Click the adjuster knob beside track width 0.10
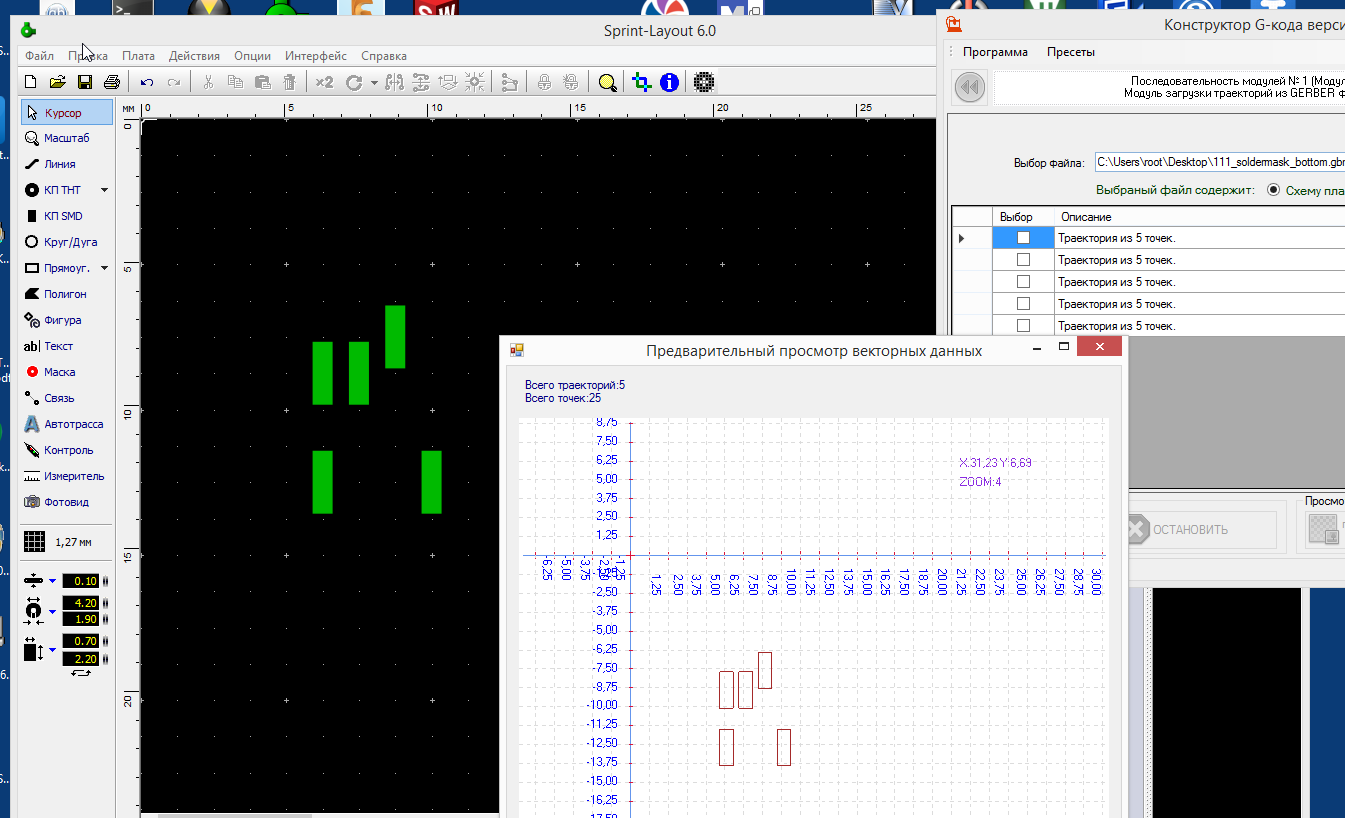The width and height of the screenshot is (1345, 818). click(x=106, y=581)
